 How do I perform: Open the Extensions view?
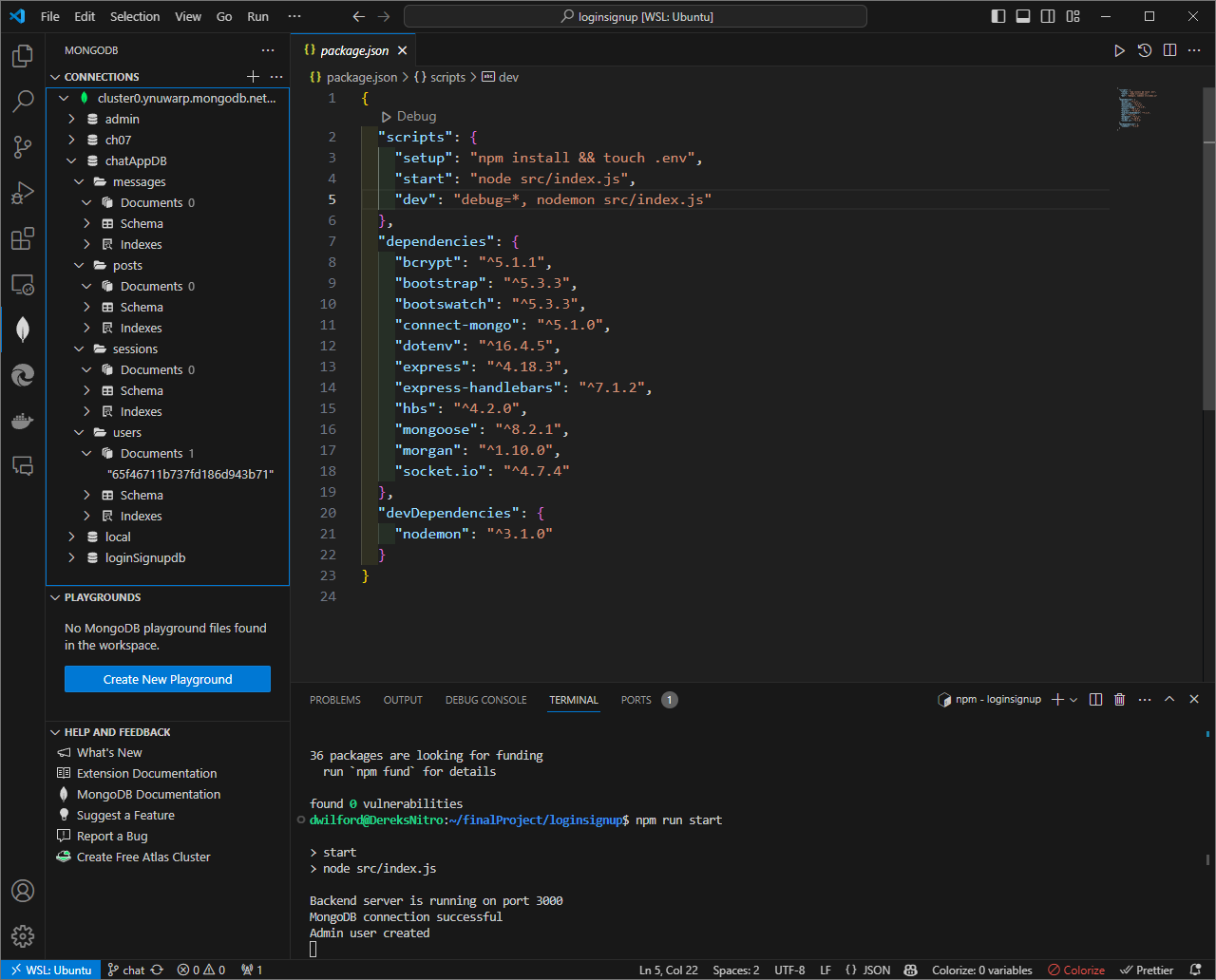[x=23, y=238]
